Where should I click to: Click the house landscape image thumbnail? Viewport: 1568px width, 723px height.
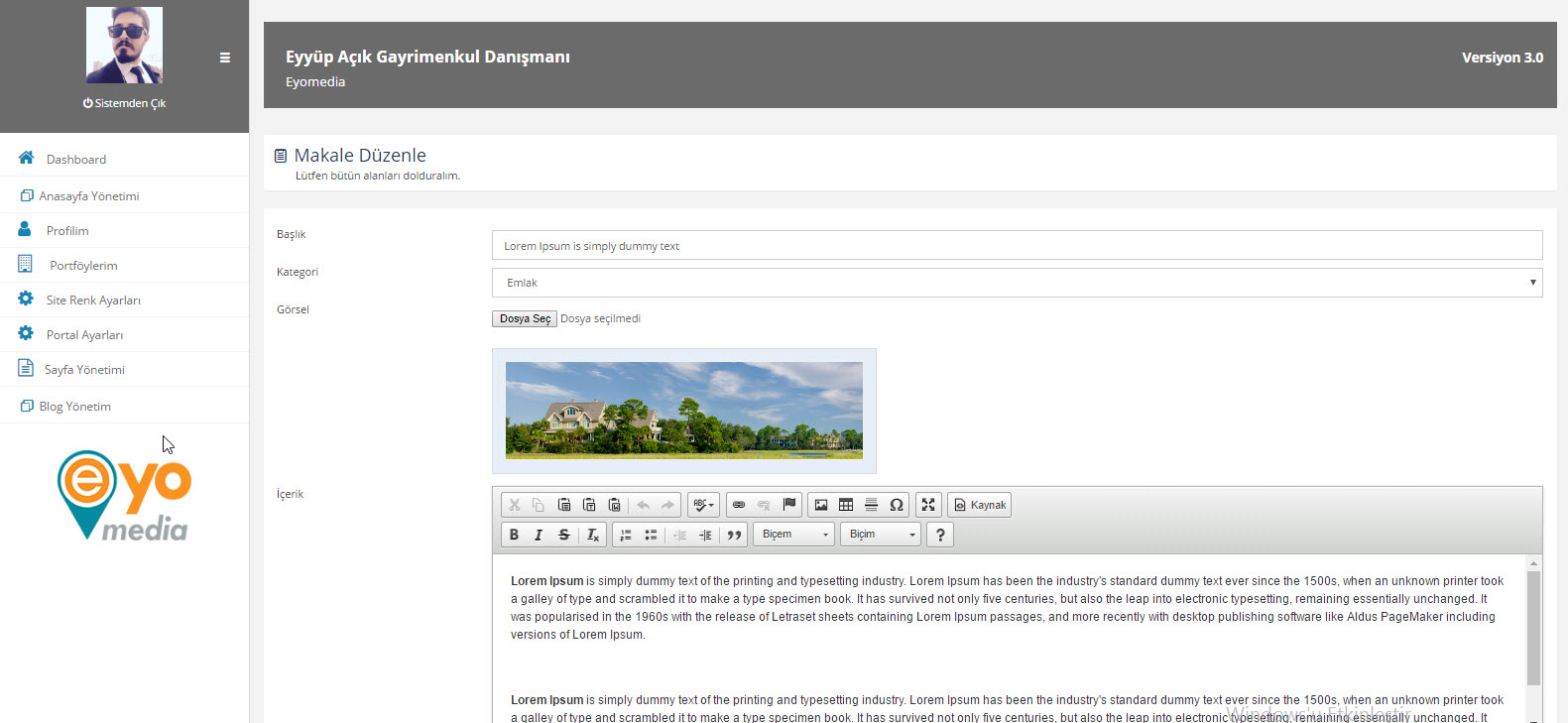click(x=684, y=411)
